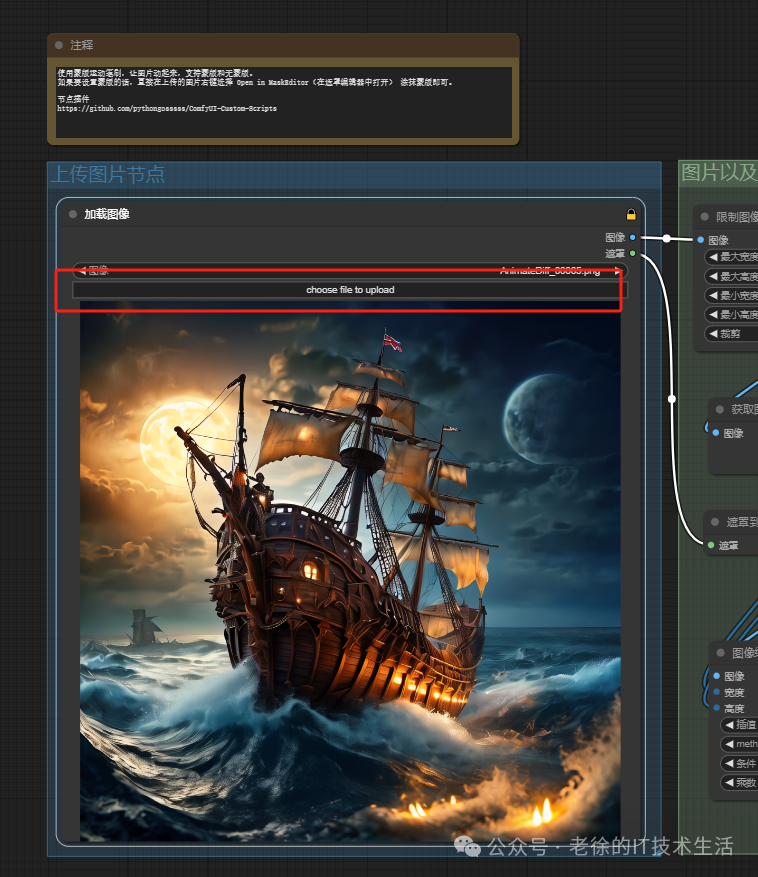Click the midpoint dot on the mask wire
Viewport: 758px width, 877px height.
(x=672, y=399)
